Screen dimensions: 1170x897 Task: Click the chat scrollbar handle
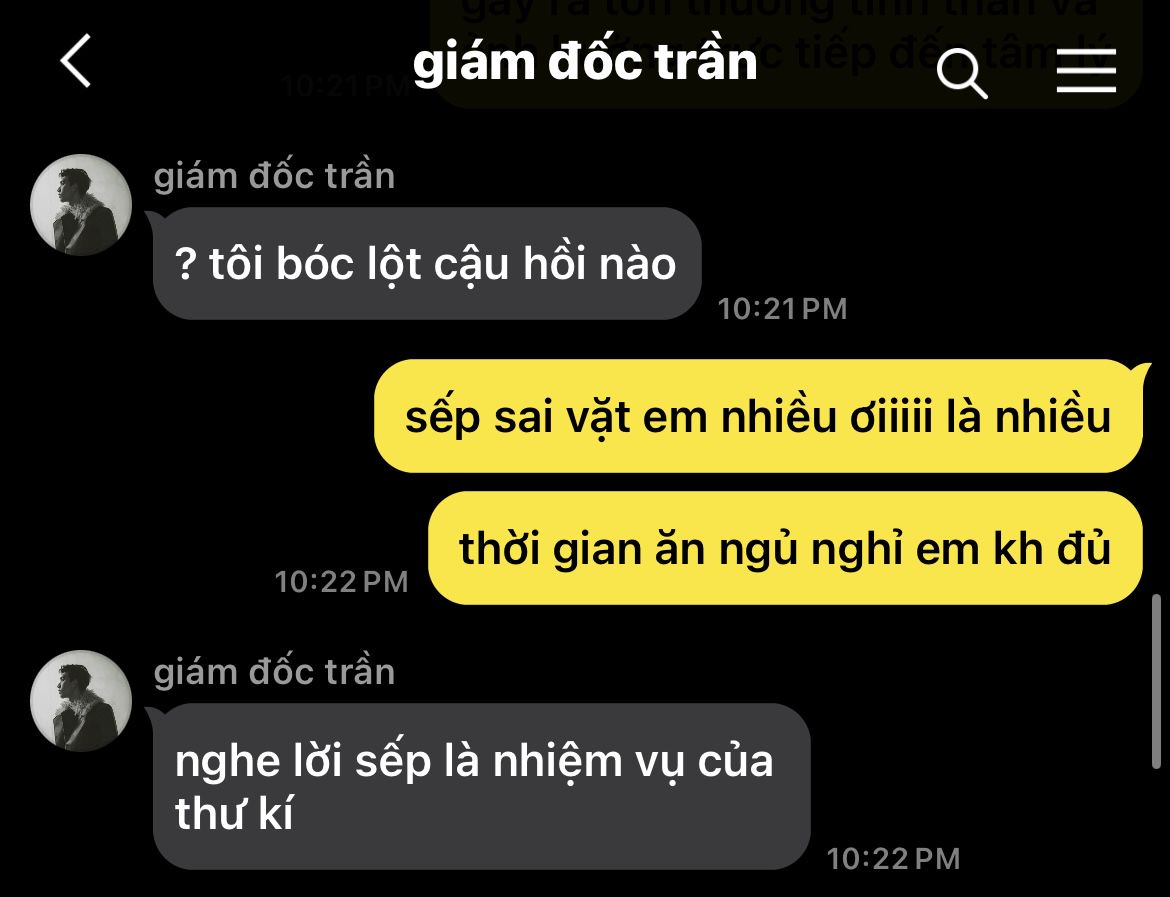[x=1156, y=681]
